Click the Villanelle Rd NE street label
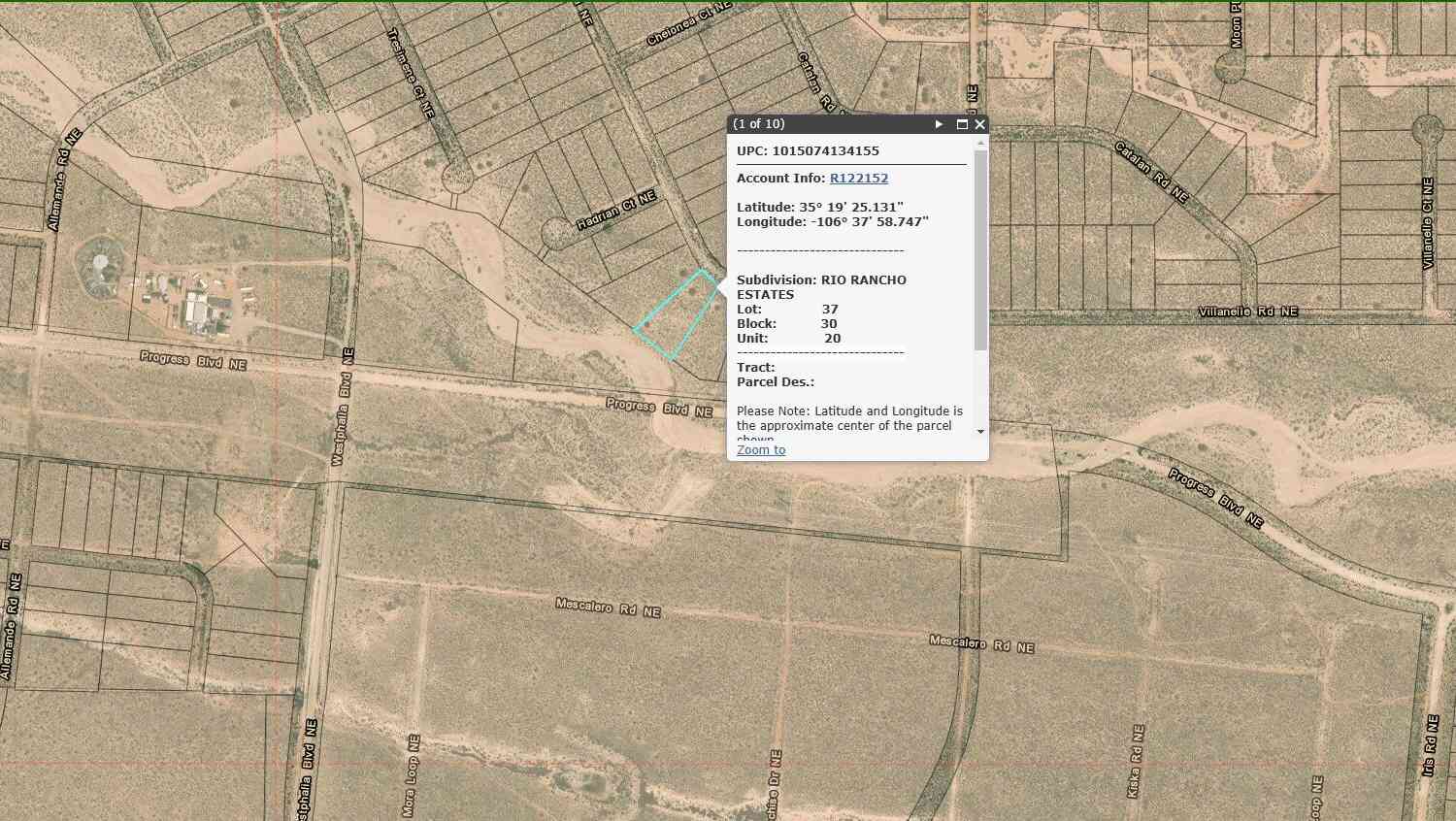The image size is (1456, 821). tap(1247, 312)
